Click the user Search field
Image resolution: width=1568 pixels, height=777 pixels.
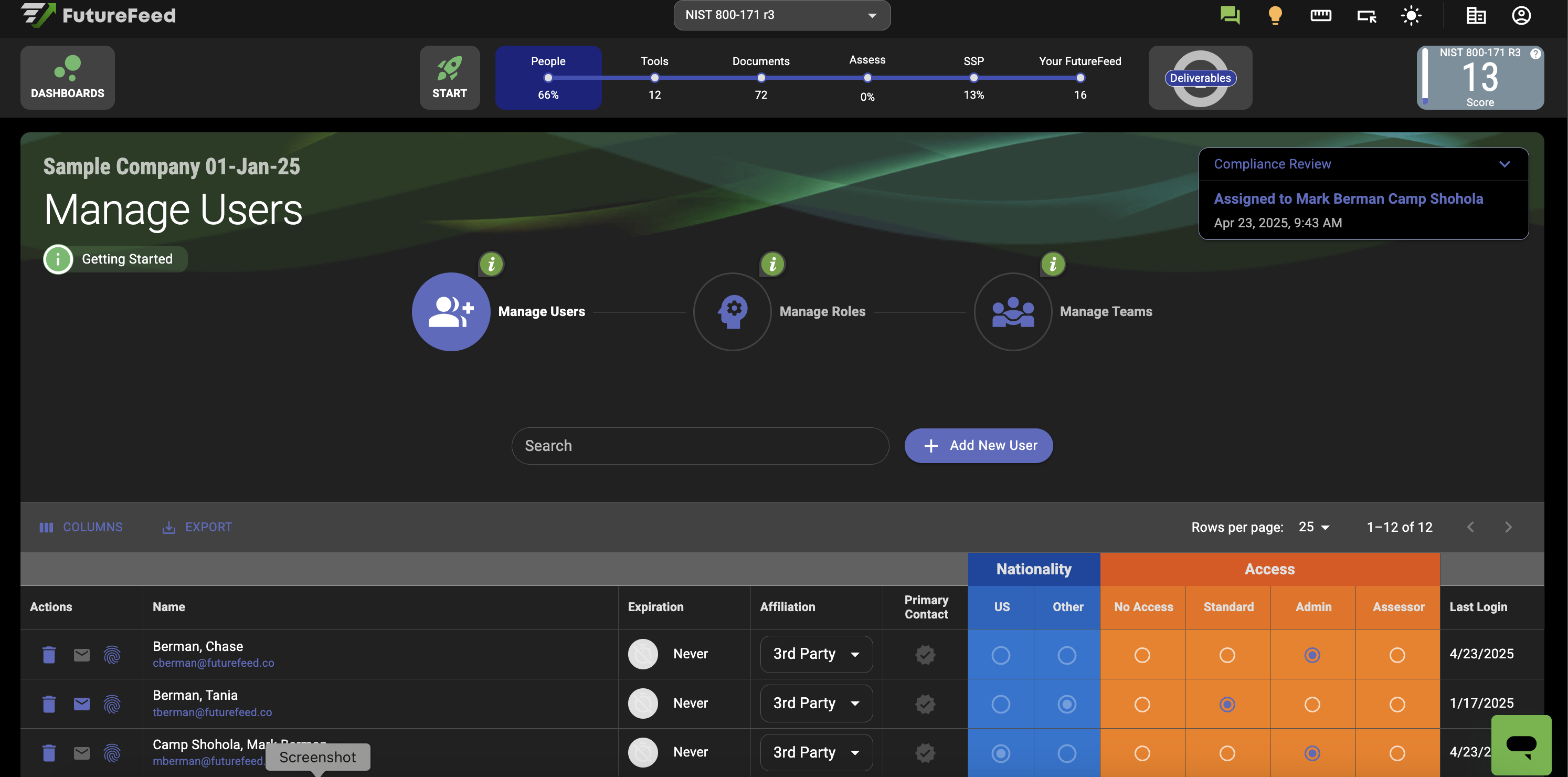[700, 446]
